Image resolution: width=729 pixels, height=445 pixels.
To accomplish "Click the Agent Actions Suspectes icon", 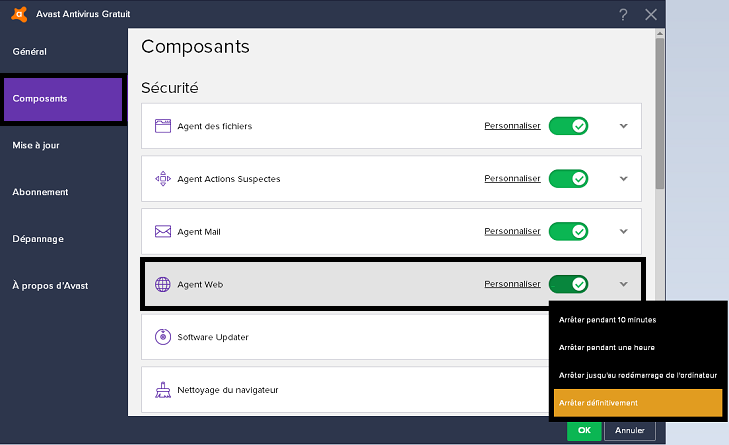I will pyautogui.click(x=163, y=179).
